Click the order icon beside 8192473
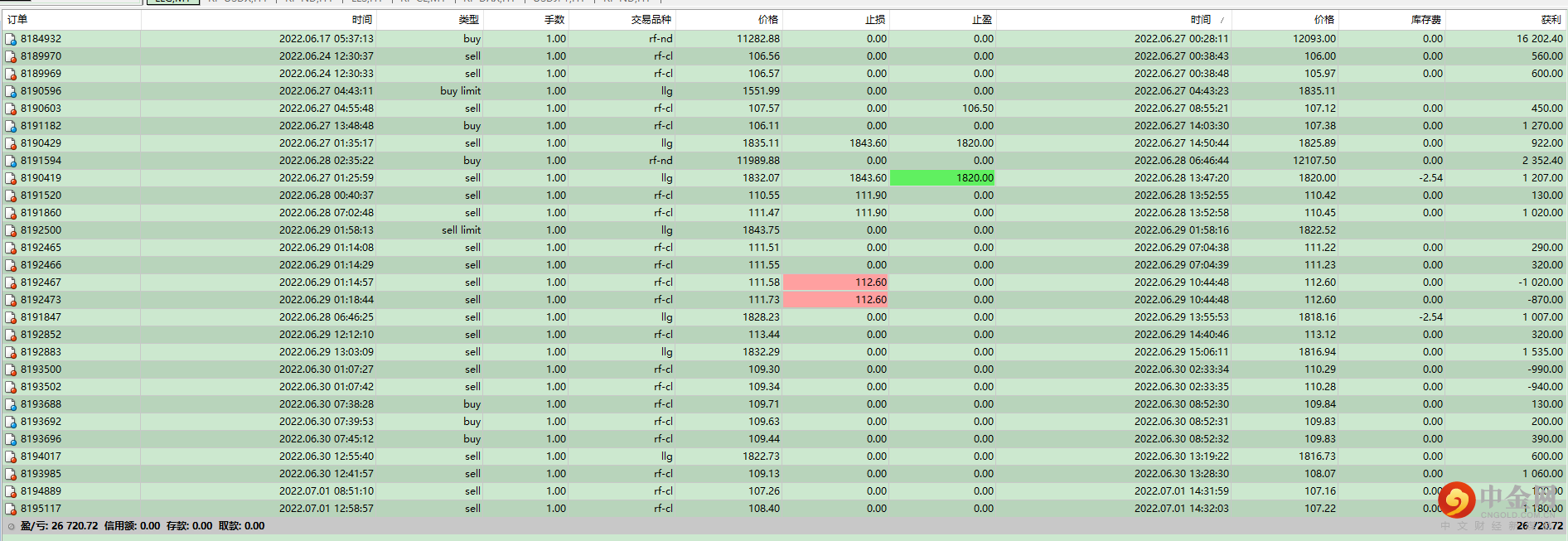The image size is (1568, 541). (11, 300)
